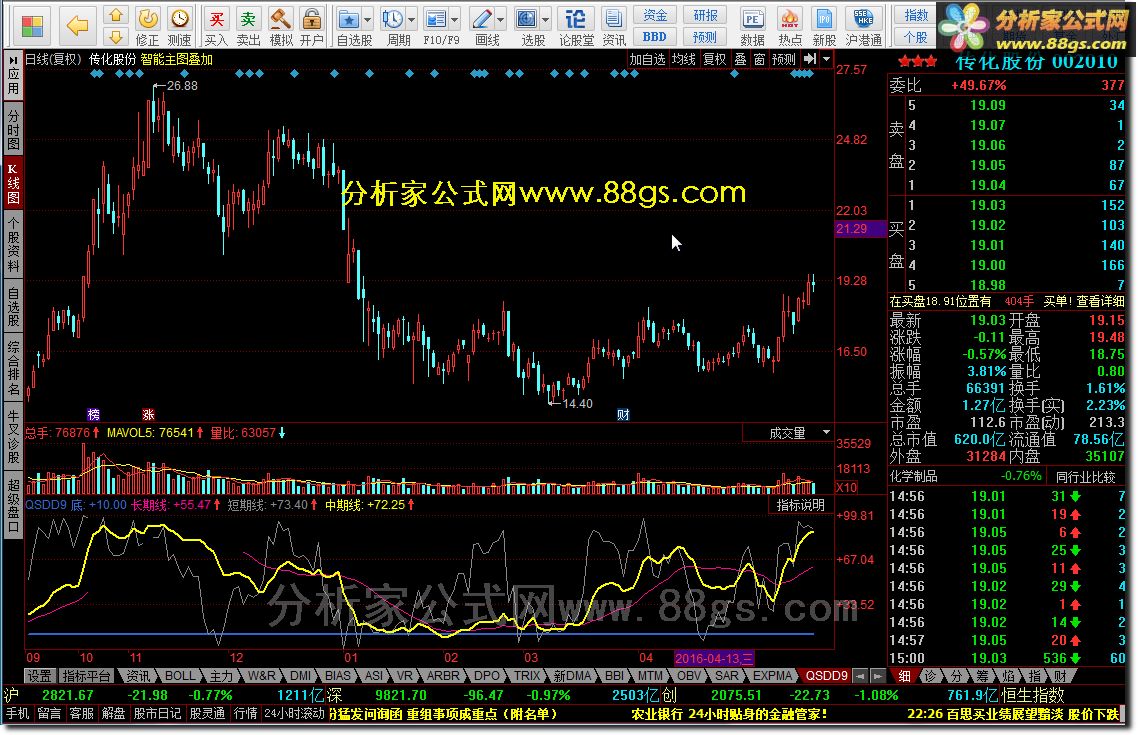Screen dimensions: 1138x735
Task: Click the page-up yellow arrow icon
Action: (x=115, y=15)
